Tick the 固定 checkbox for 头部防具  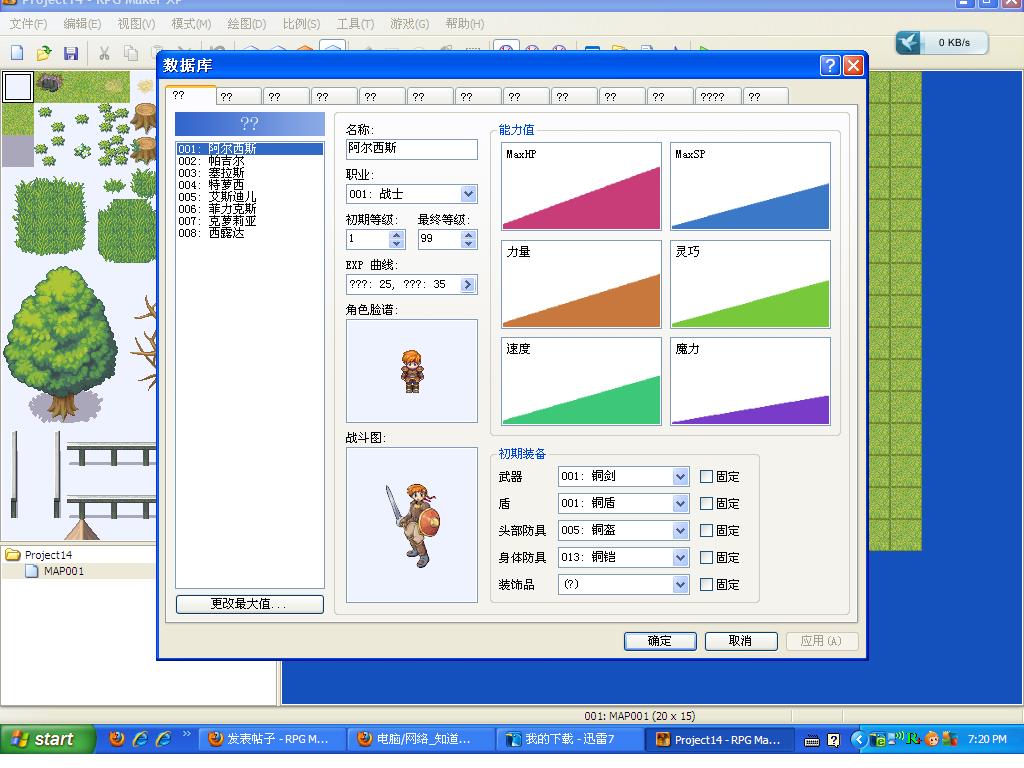point(706,530)
